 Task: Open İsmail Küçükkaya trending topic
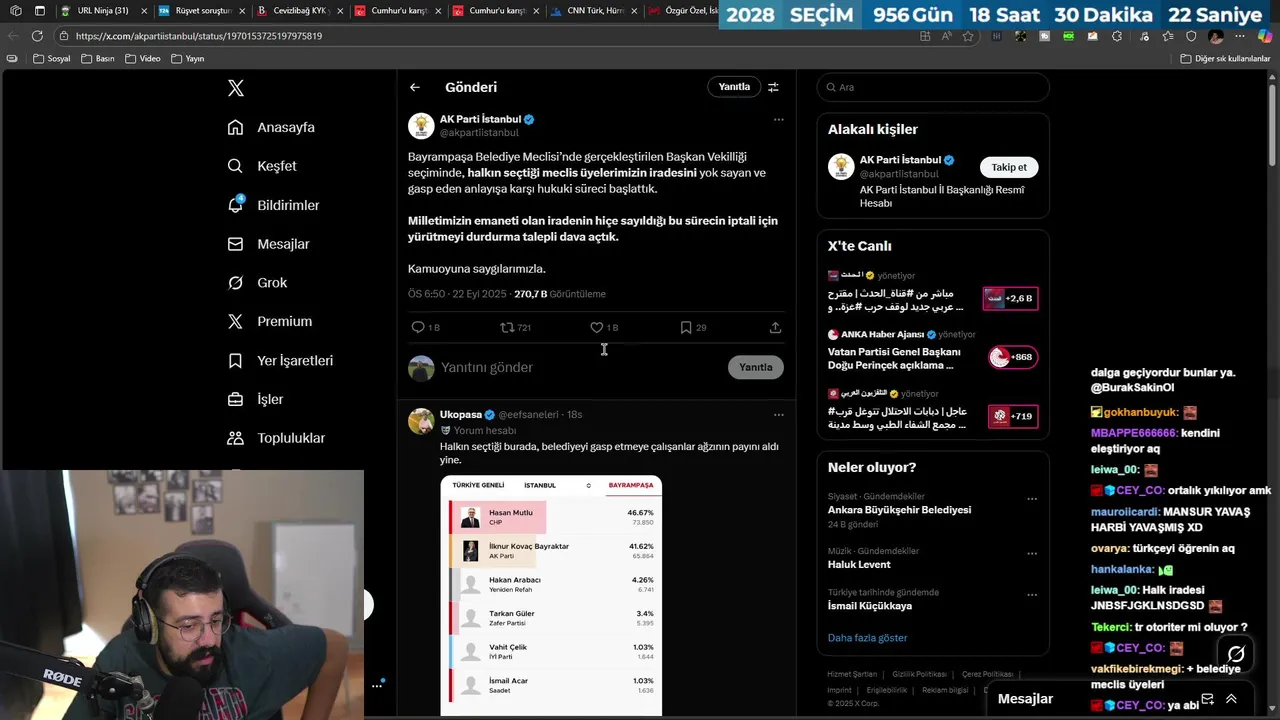[870, 605]
